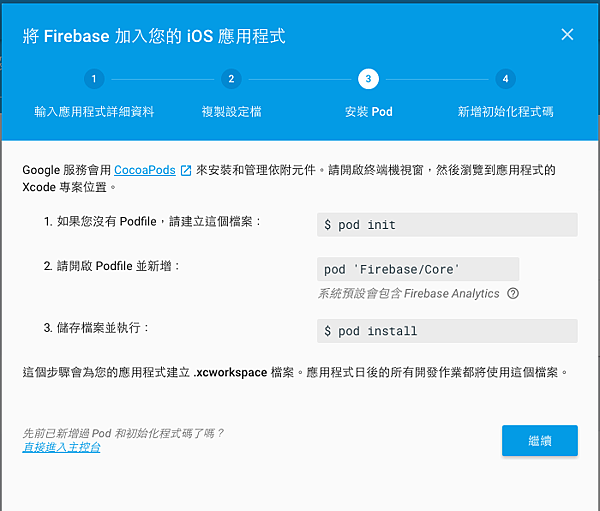This screenshot has width=600, height=511.
Task: Select the pod 'Firebase/Core' code field
Action: [417, 270]
